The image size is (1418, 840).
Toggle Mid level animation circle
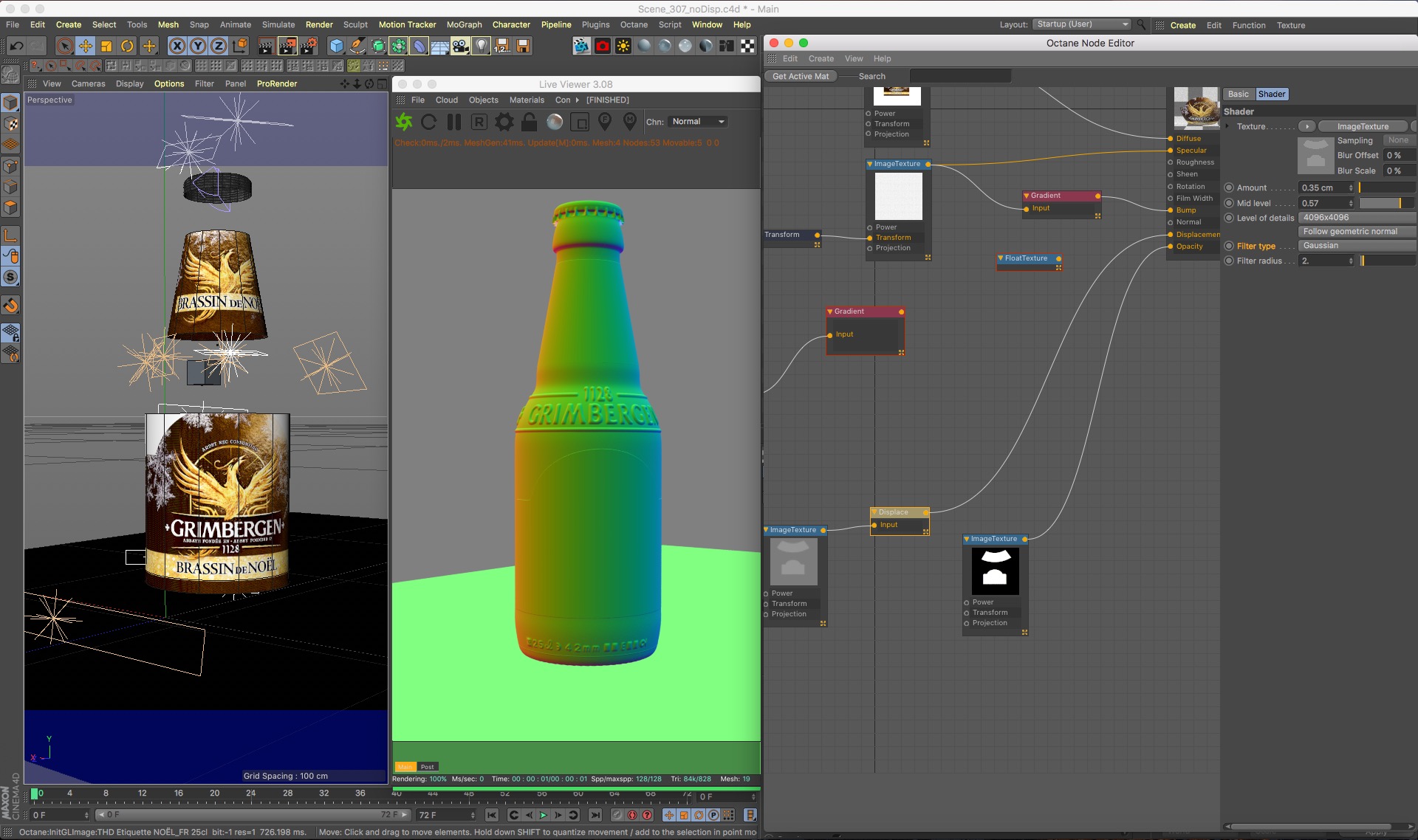click(1229, 203)
